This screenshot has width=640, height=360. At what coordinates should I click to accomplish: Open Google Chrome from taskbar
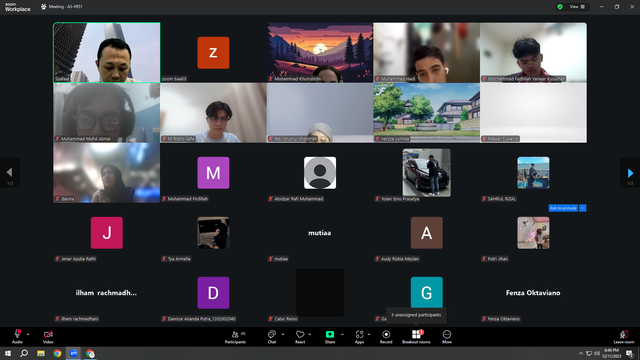(57, 353)
